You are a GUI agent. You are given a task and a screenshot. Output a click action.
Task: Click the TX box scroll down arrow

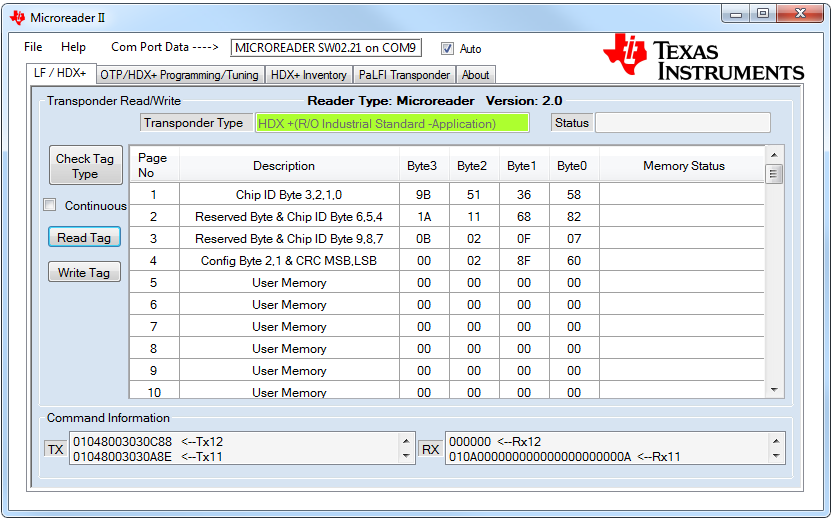406,455
